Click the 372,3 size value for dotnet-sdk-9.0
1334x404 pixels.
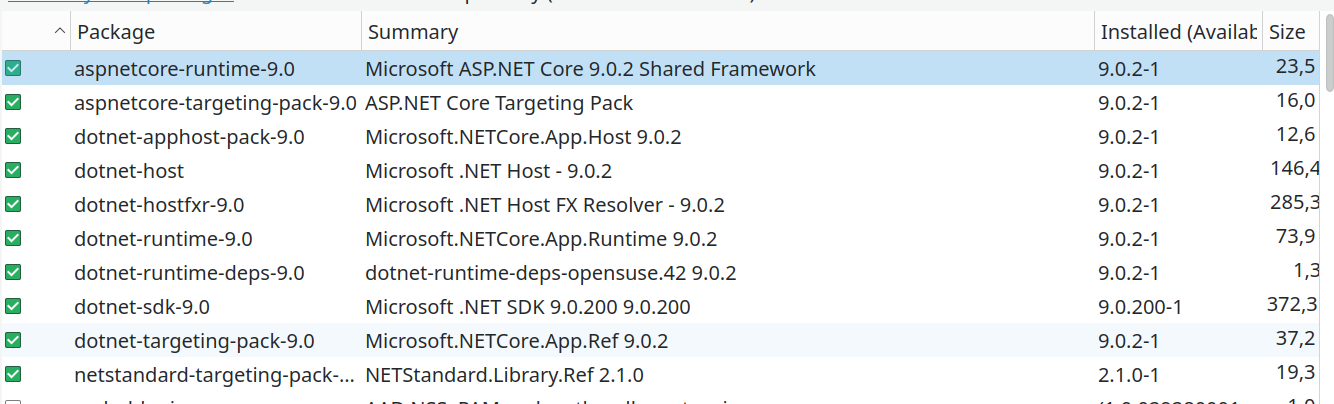pyautogui.click(x=1293, y=304)
